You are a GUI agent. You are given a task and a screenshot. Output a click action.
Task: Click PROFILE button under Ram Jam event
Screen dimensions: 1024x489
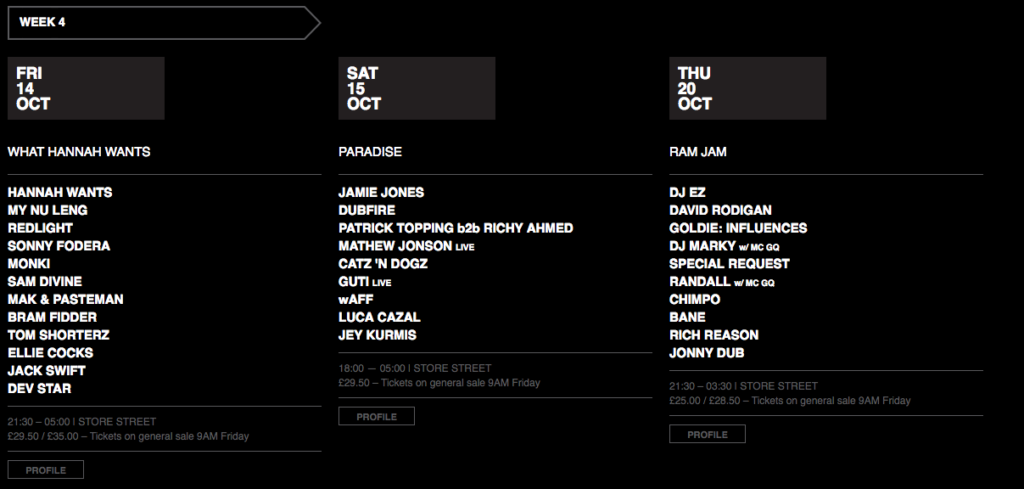point(707,434)
